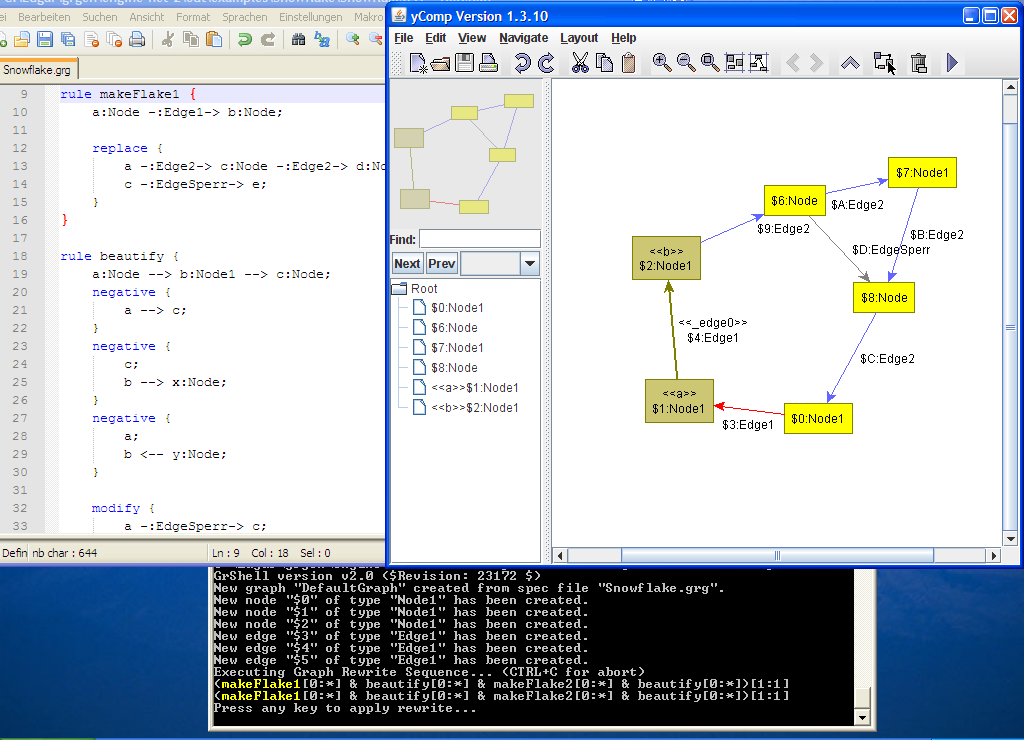Click the yComp print icon
This screenshot has height=740, width=1024.
[489, 63]
